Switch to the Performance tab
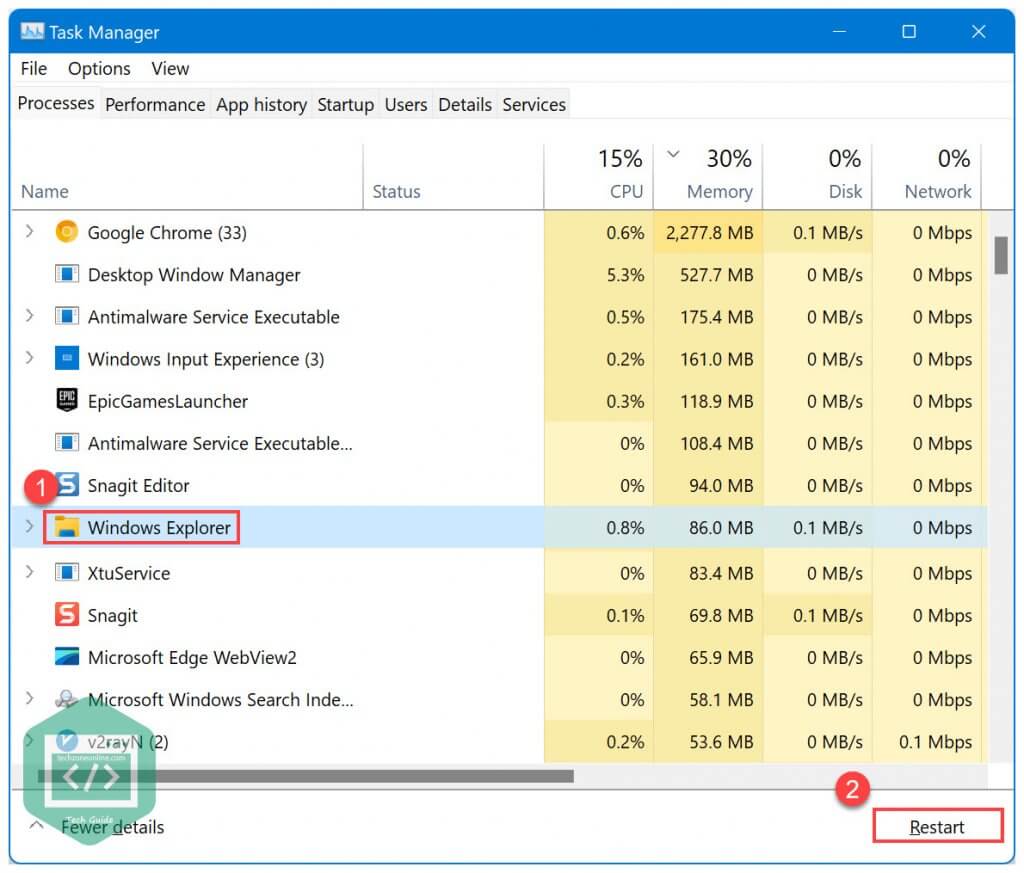This screenshot has height=873, width=1024. [x=155, y=104]
